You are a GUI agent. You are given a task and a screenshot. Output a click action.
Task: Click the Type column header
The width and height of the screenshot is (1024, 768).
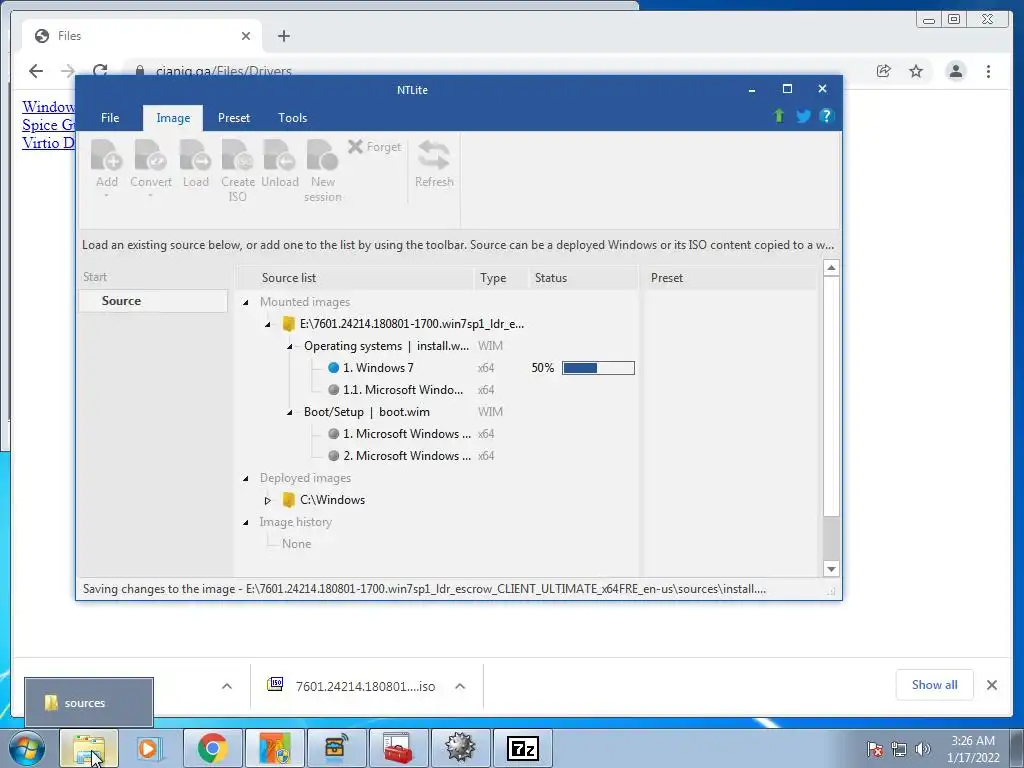pos(500,278)
